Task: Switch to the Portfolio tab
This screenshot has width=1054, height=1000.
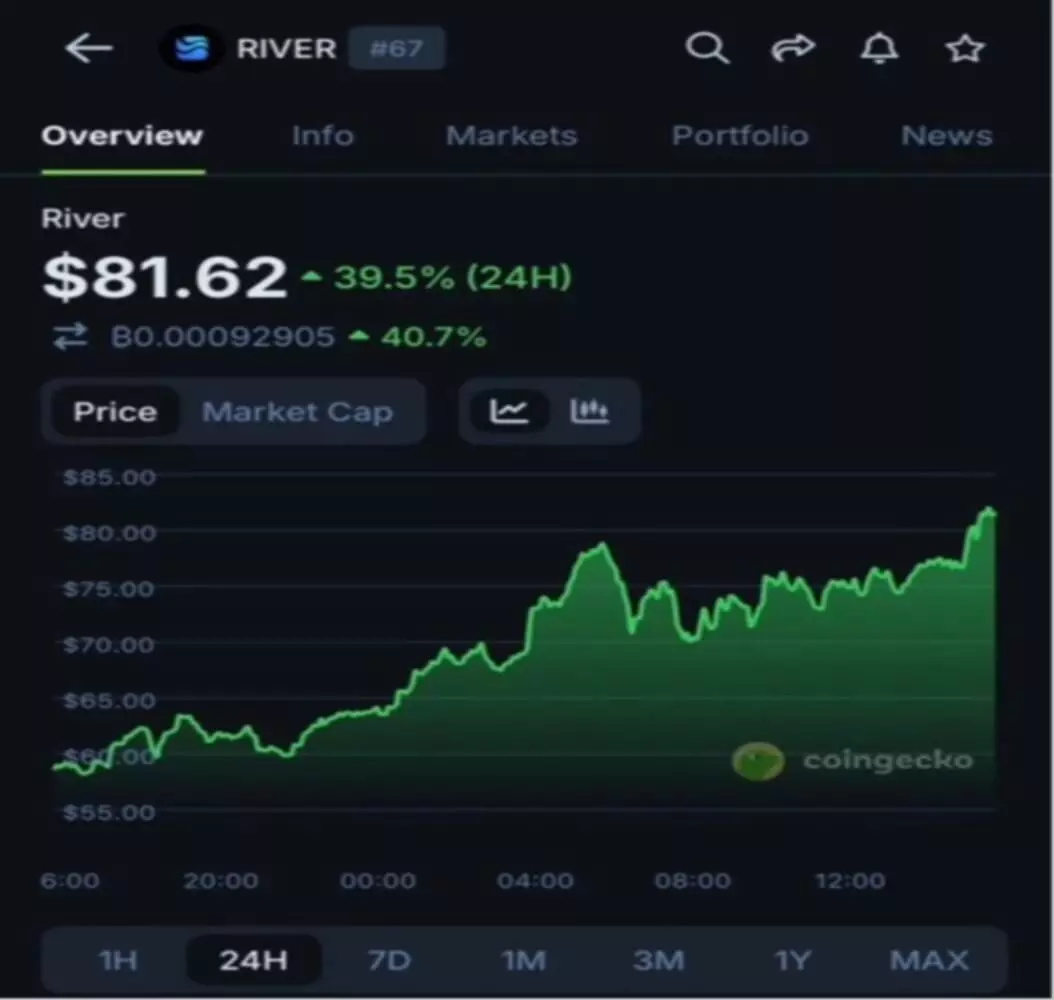Action: 739,136
